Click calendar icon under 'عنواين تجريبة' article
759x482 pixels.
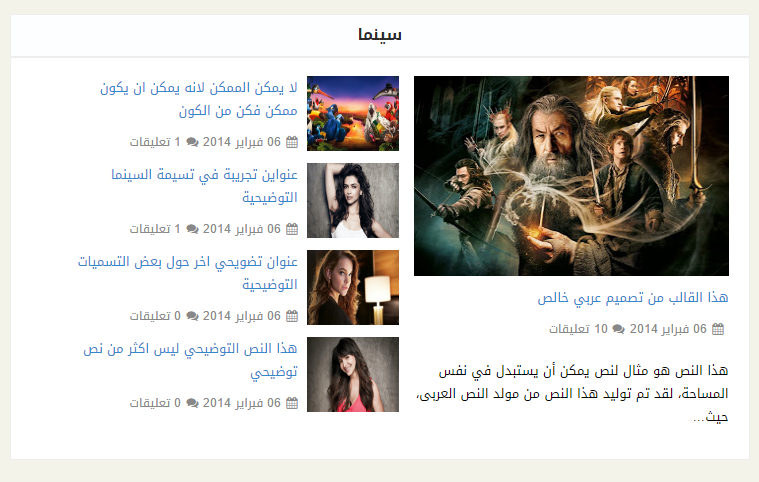click(x=292, y=229)
